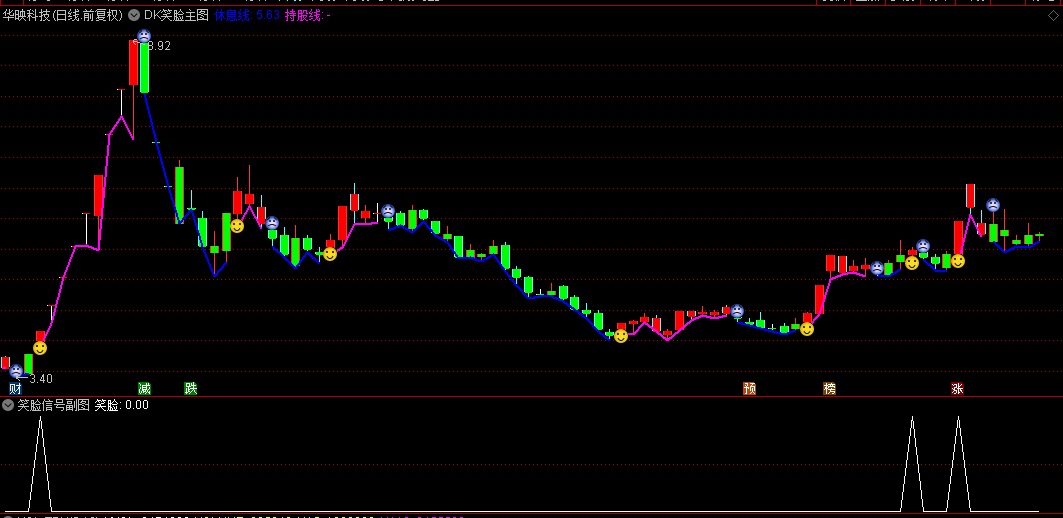Click the red 涨 event marker

pyautogui.click(x=957, y=388)
